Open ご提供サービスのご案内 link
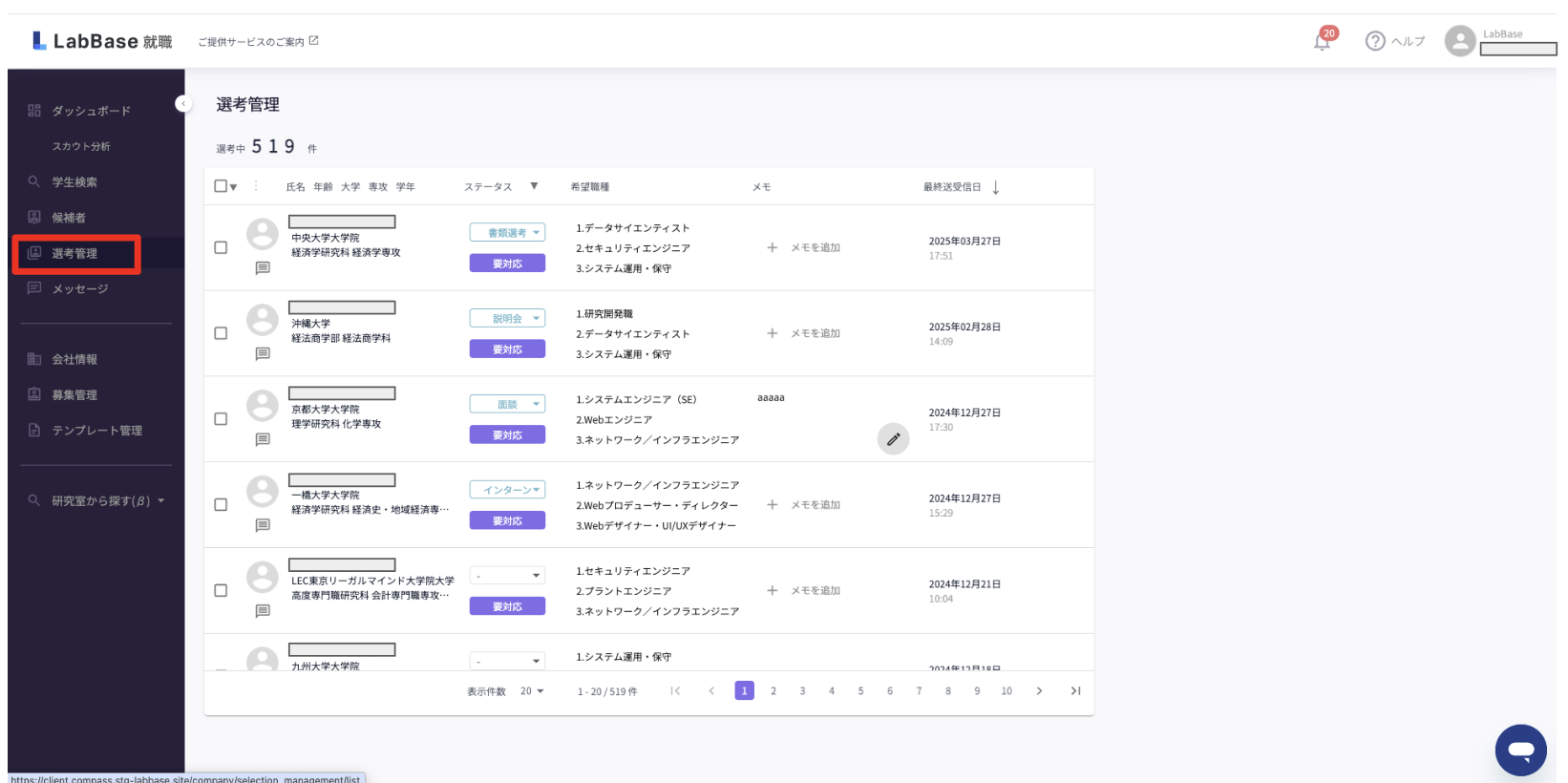 pos(258,42)
